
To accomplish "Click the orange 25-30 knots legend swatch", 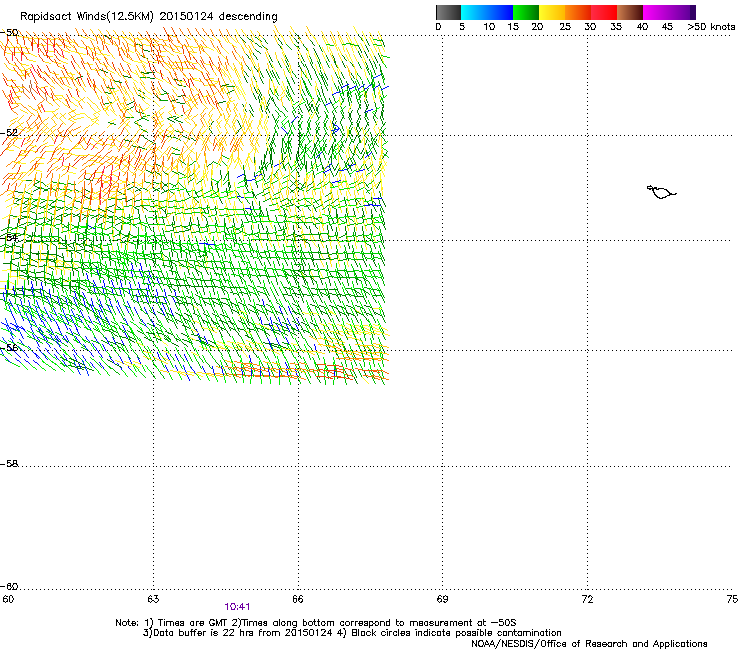I will click(x=578, y=12).
